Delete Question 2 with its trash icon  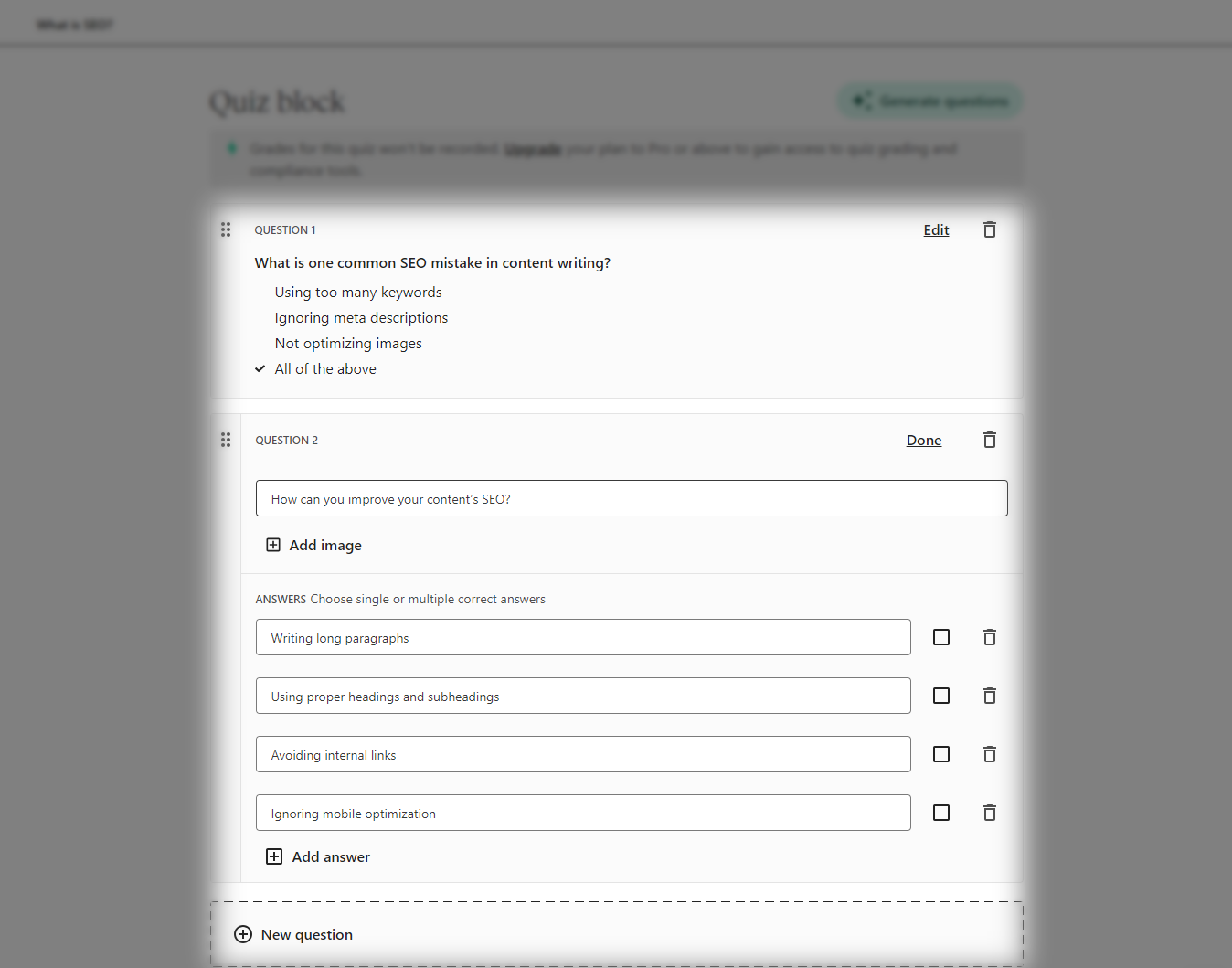[x=990, y=440]
